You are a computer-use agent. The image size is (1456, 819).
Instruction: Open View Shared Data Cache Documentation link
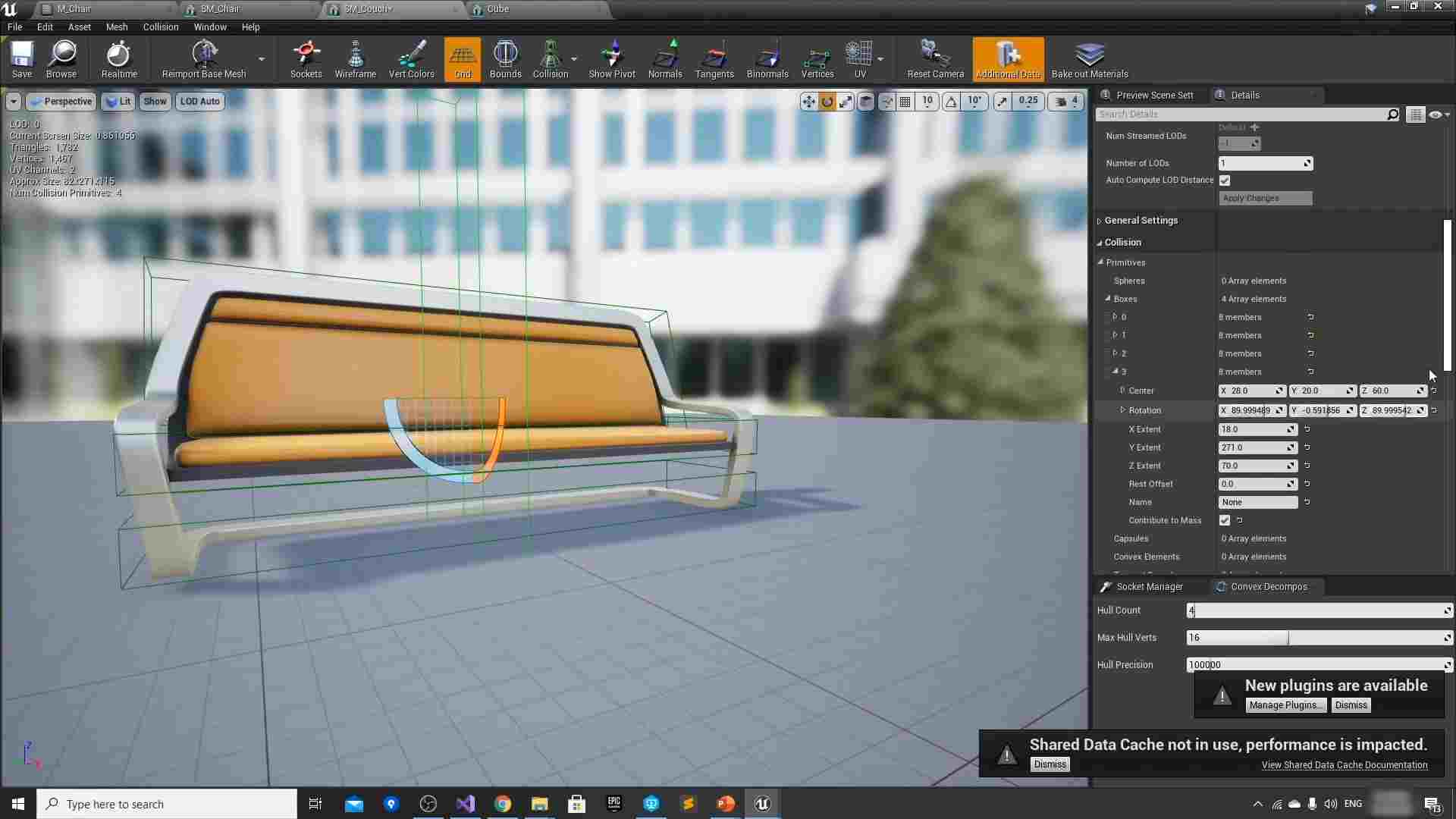tap(1344, 764)
